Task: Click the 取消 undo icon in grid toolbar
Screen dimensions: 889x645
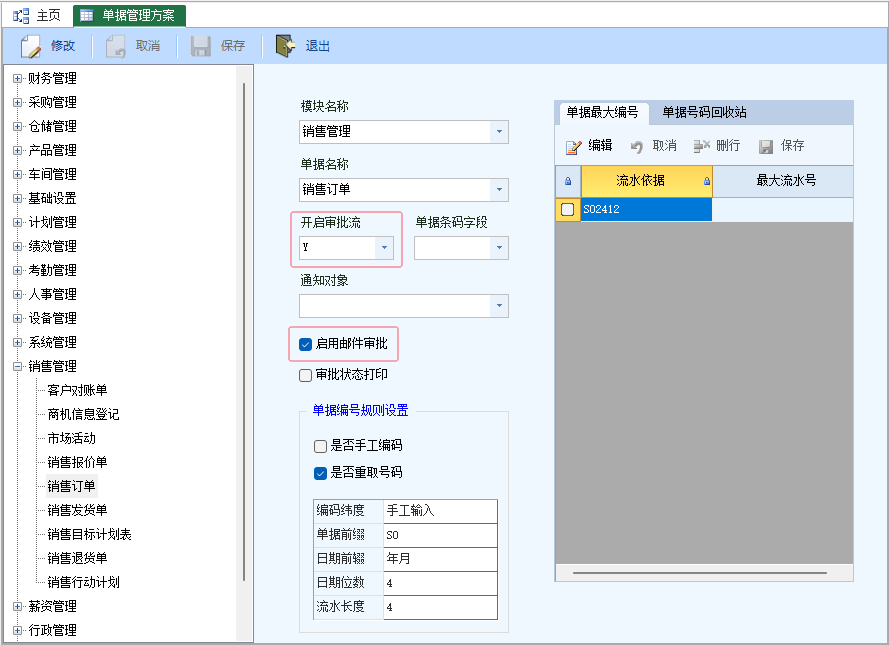Action: click(637, 147)
